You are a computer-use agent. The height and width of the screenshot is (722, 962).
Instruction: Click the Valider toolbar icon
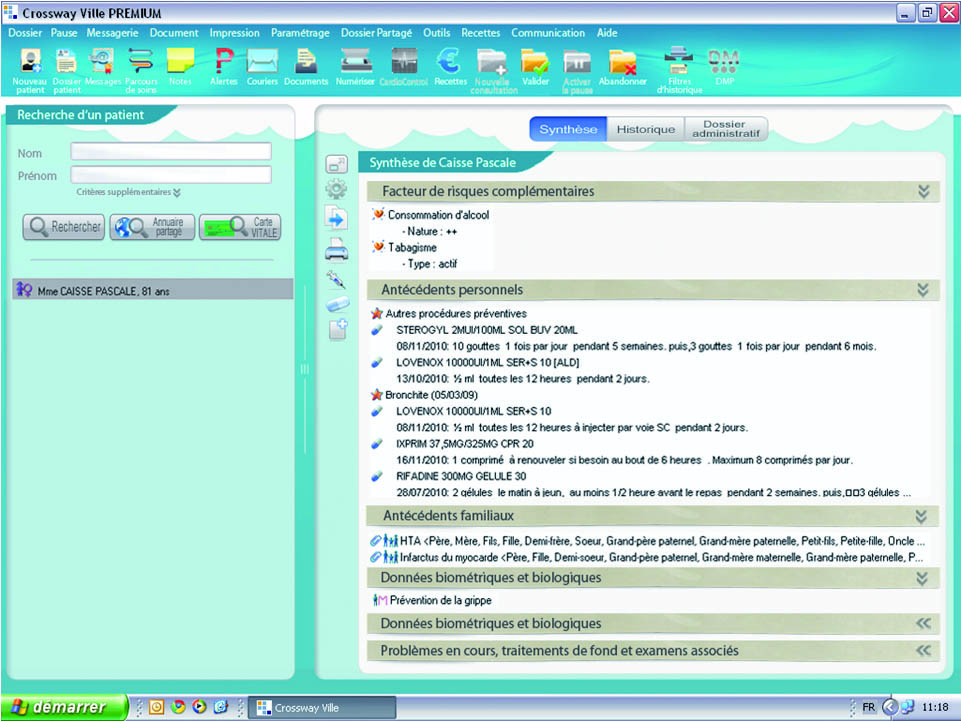coord(535,64)
